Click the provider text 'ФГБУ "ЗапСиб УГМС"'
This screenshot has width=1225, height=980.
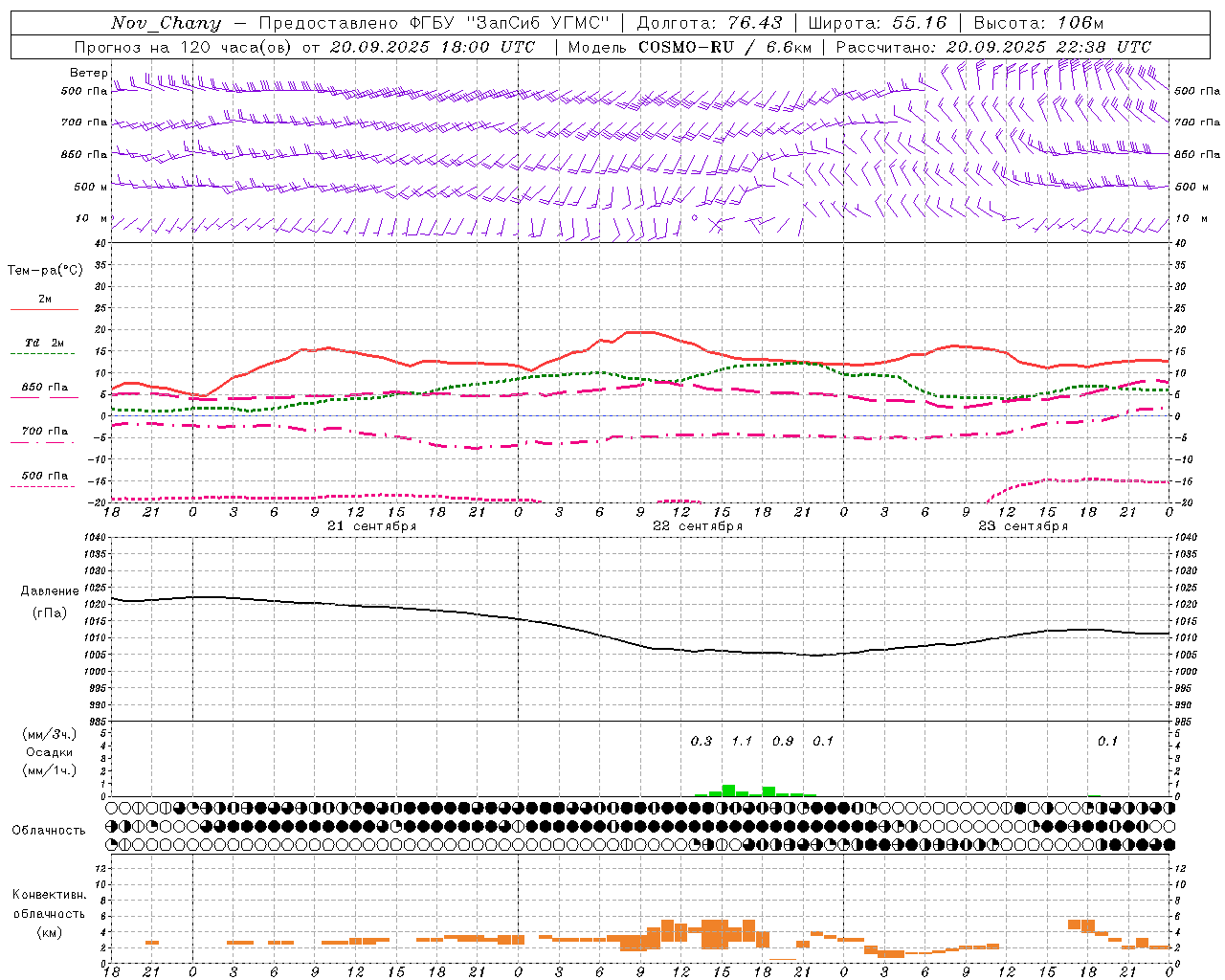pyautogui.click(x=511, y=23)
